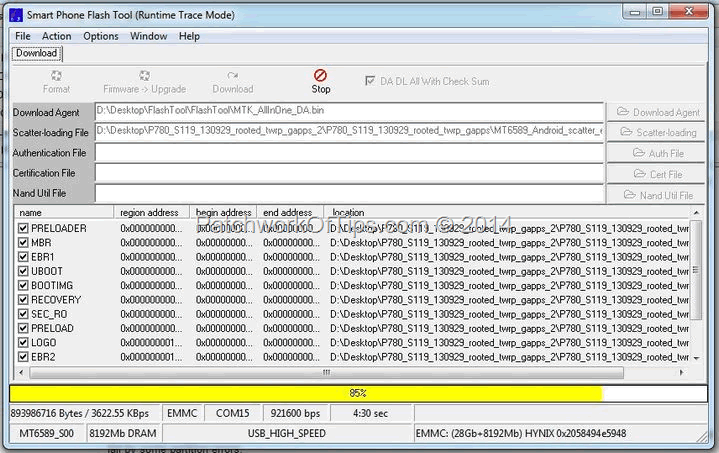The width and height of the screenshot is (719, 453).
Task: Click the Firmware -> Upgrade toolbar icon
Action: (x=144, y=76)
